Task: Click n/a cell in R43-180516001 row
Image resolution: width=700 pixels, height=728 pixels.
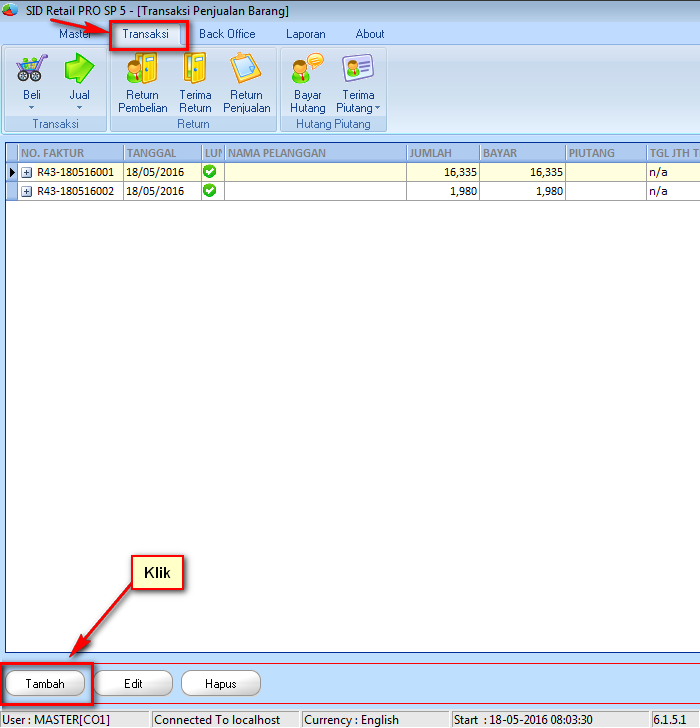Action: coord(673,172)
